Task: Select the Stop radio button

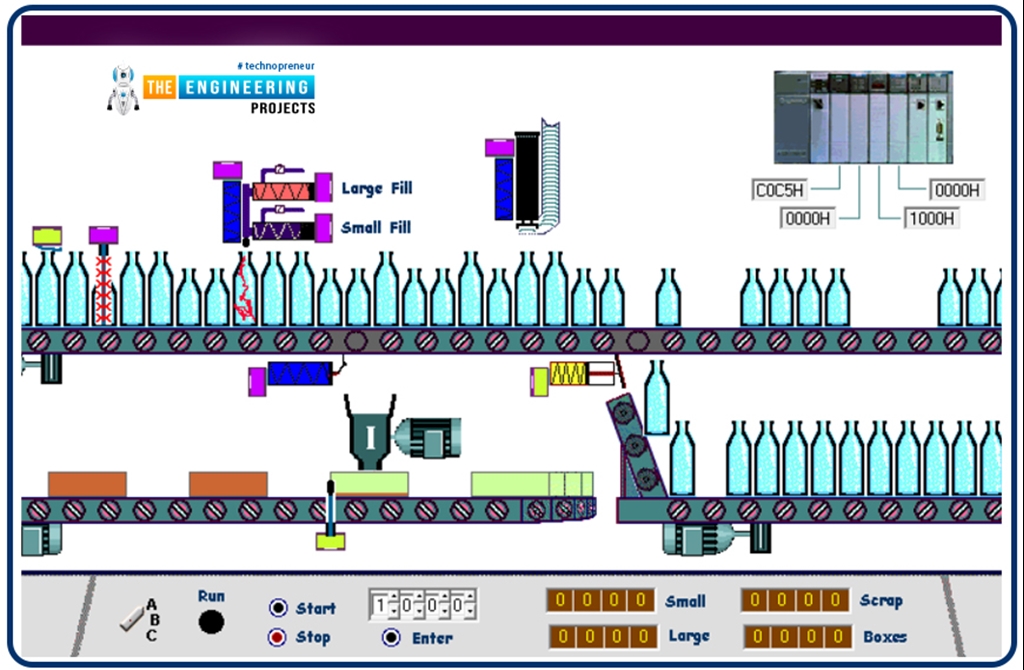Action: [278, 638]
